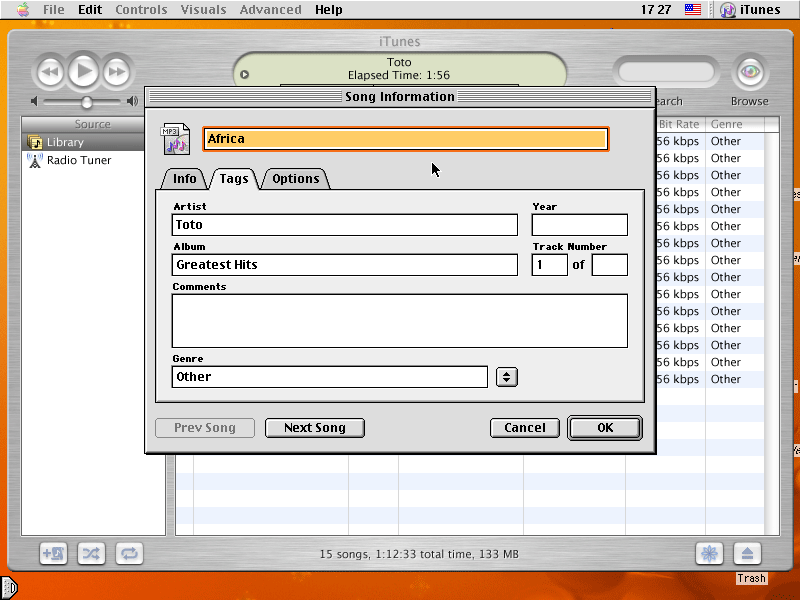Open the Controls menu
This screenshot has width=800, height=600.
[141, 10]
